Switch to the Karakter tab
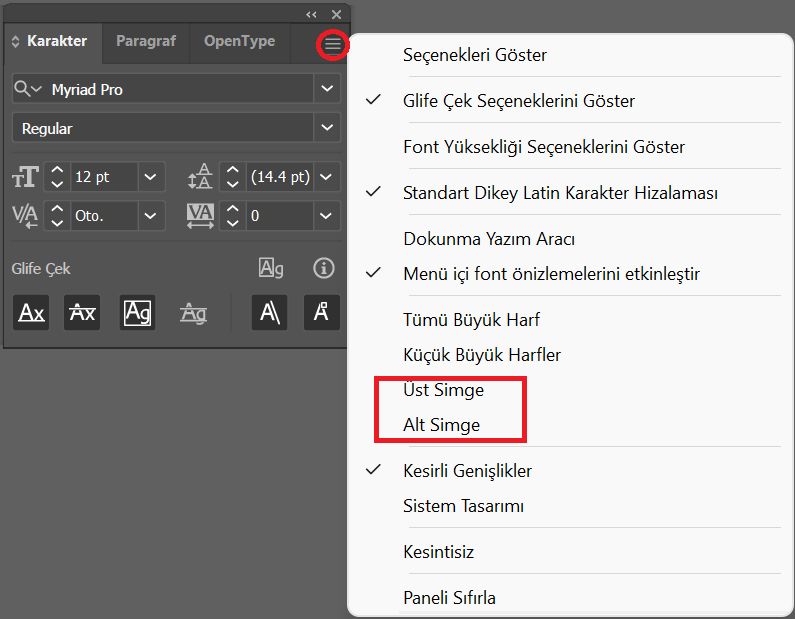This screenshot has height=619, width=795. click(x=57, y=41)
